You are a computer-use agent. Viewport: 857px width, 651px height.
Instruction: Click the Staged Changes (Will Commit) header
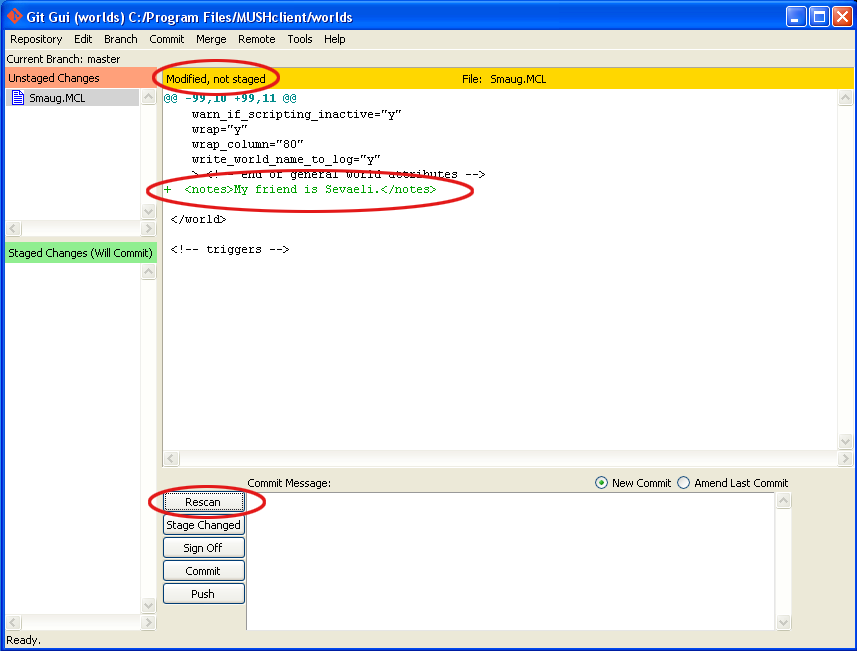point(81,253)
